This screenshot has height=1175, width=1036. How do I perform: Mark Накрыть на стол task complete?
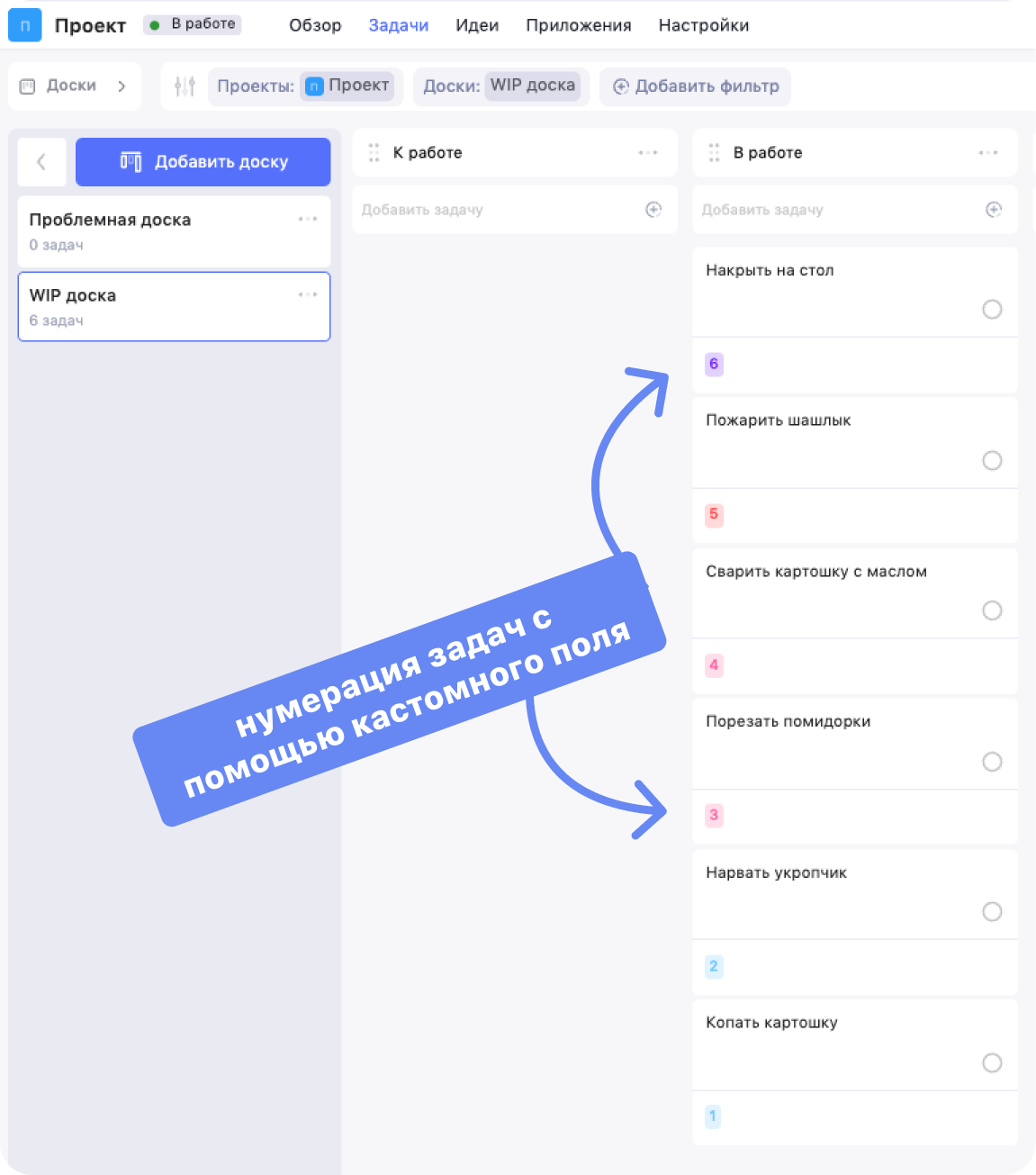coord(992,310)
